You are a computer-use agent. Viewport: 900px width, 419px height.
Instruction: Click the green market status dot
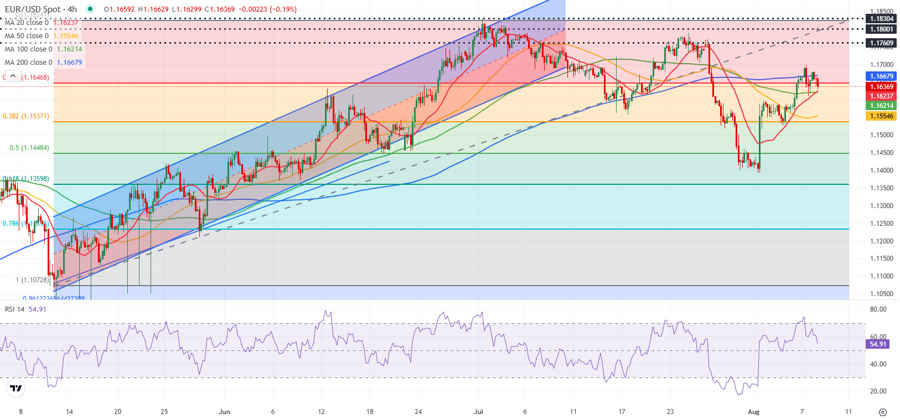pyautogui.click(x=90, y=10)
